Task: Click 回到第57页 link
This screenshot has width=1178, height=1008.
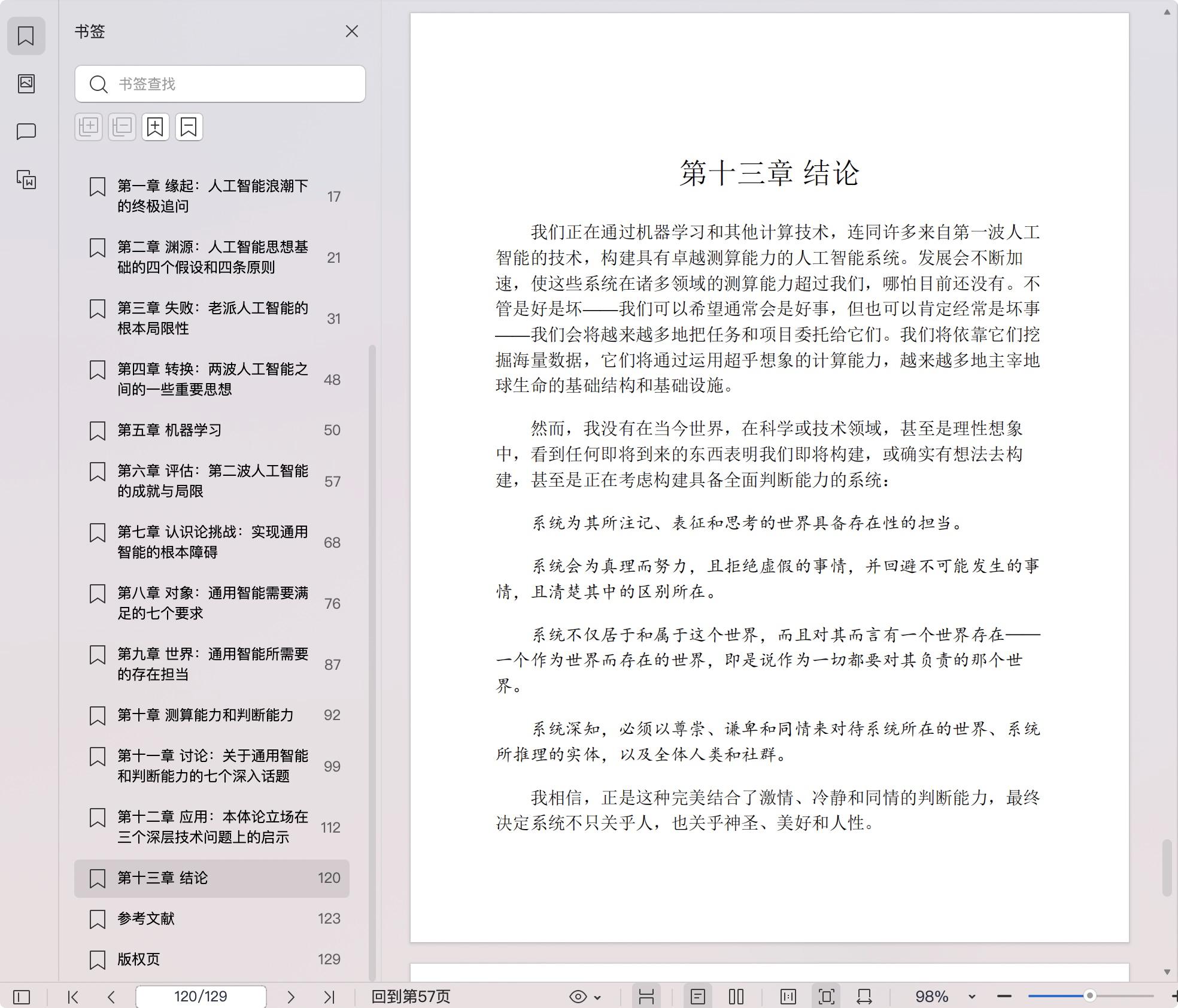Action: 411,997
